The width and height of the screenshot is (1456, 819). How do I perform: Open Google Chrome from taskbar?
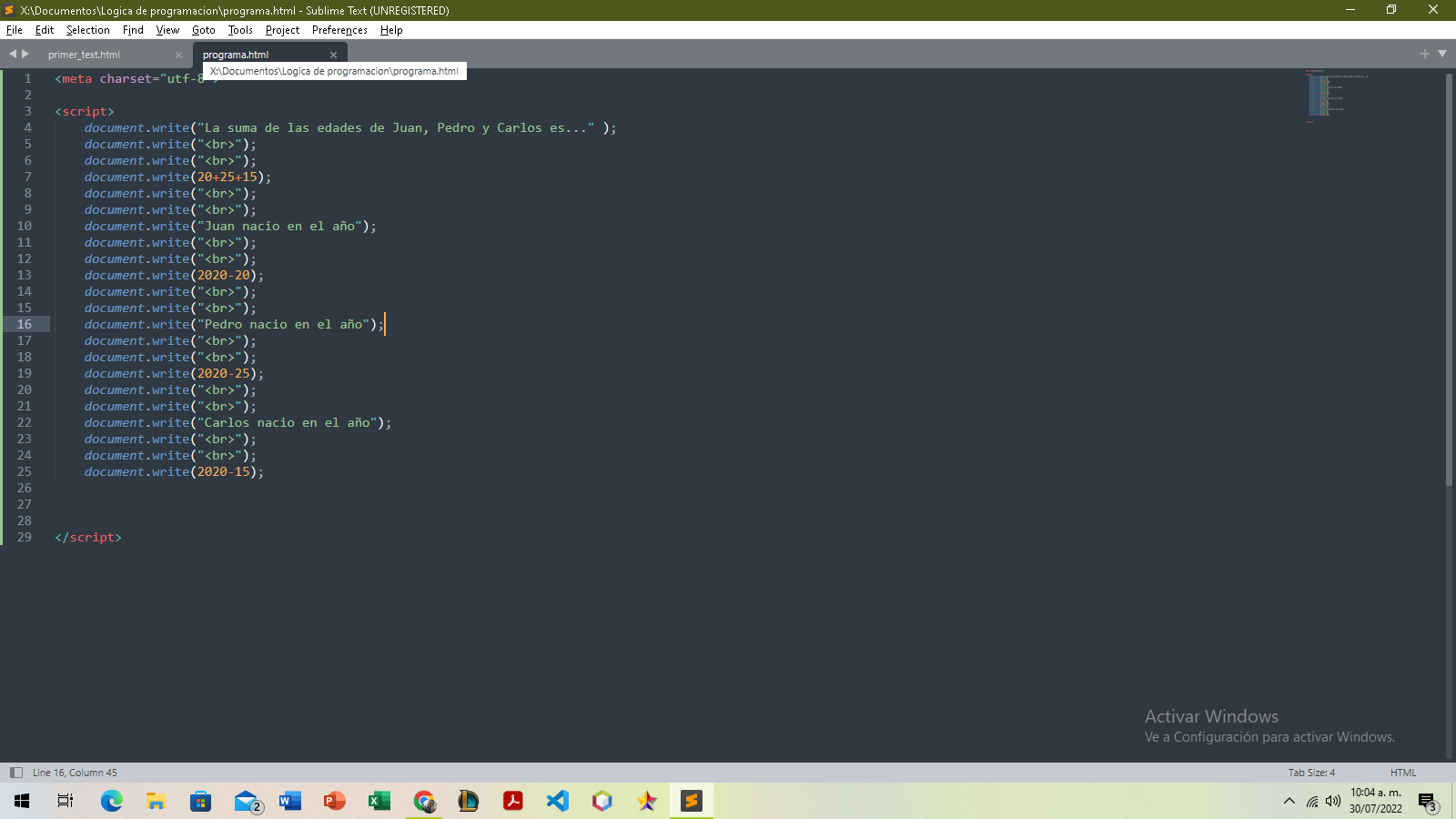(424, 801)
